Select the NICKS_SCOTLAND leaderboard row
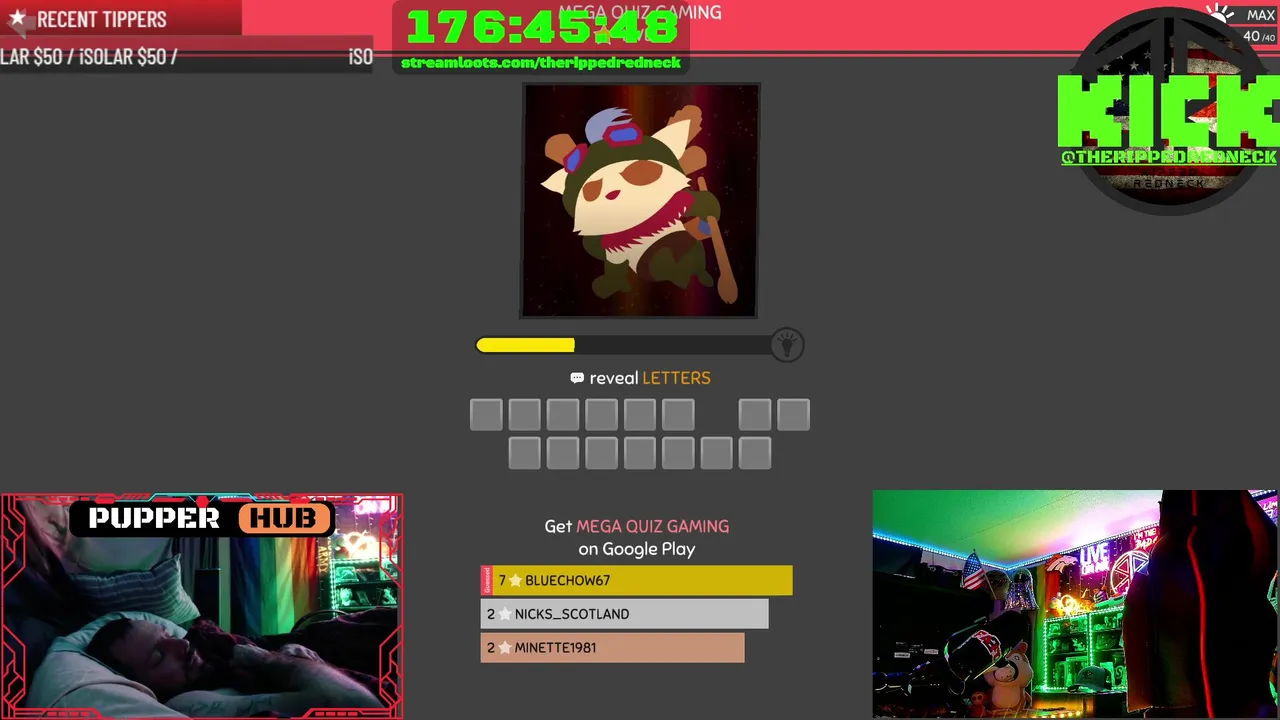Image resolution: width=1280 pixels, height=720 pixels. point(625,614)
